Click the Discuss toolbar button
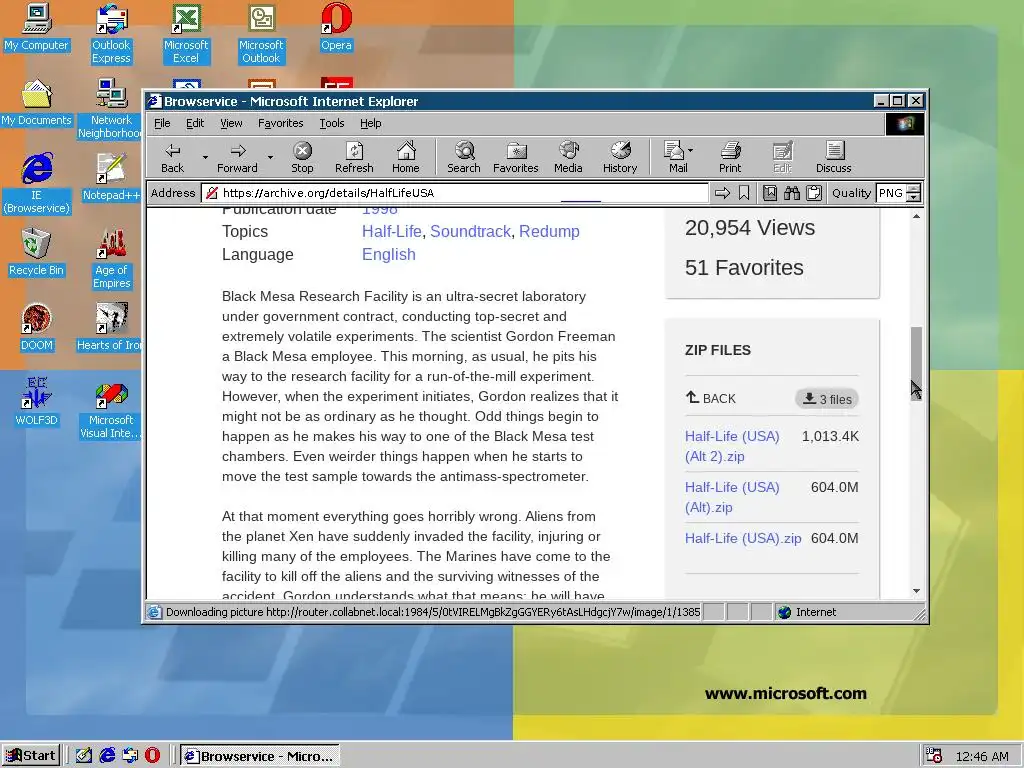 pyautogui.click(x=833, y=158)
